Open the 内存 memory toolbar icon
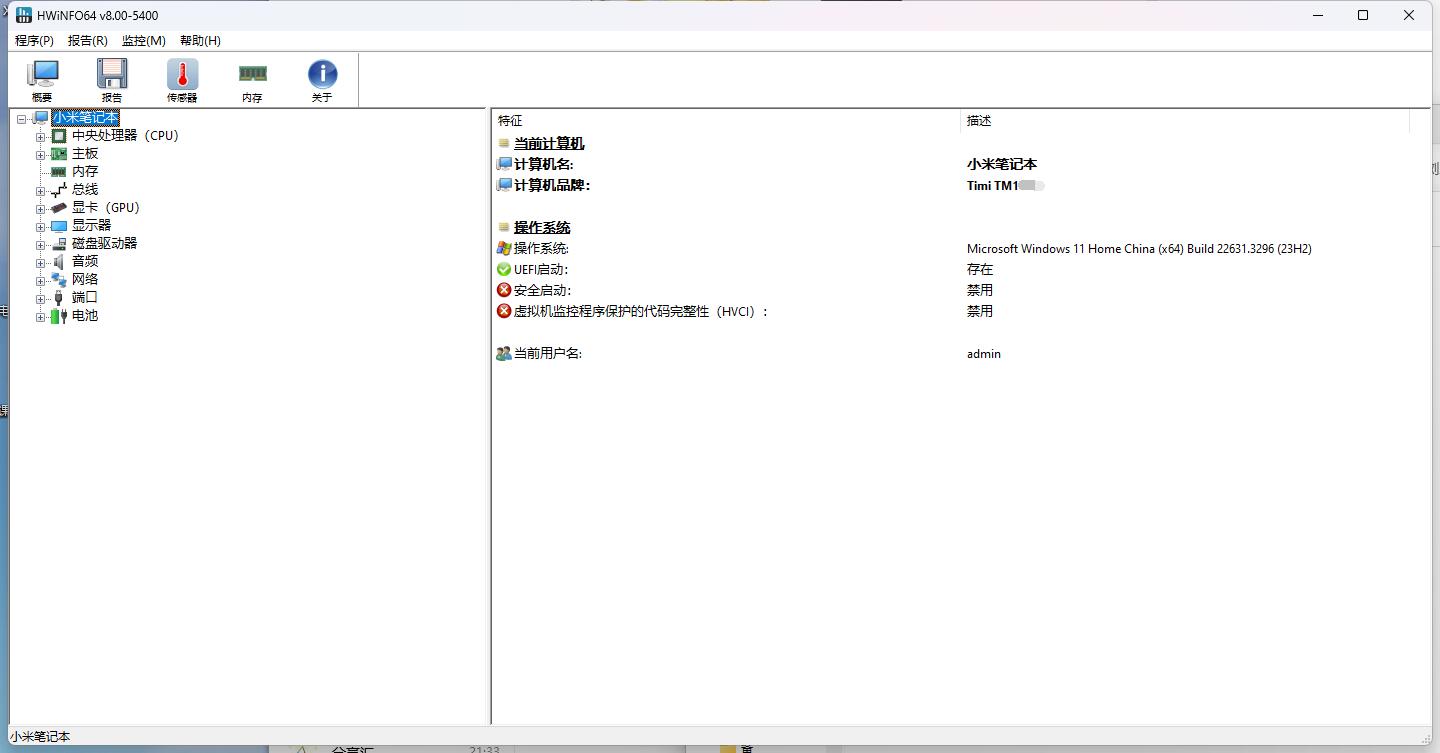This screenshot has height=753, width=1440. (252, 80)
